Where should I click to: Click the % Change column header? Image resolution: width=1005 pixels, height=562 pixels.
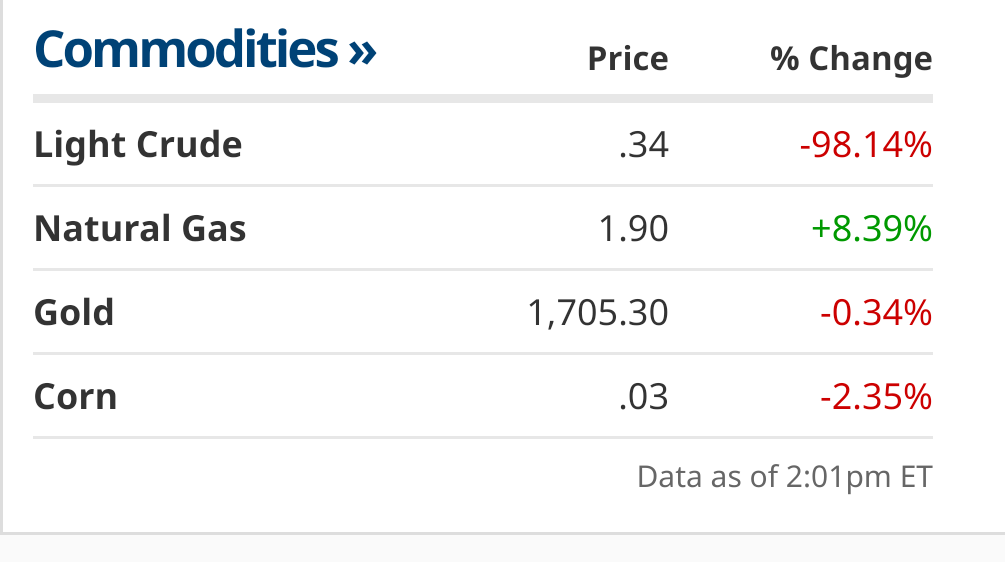point(851,59)
